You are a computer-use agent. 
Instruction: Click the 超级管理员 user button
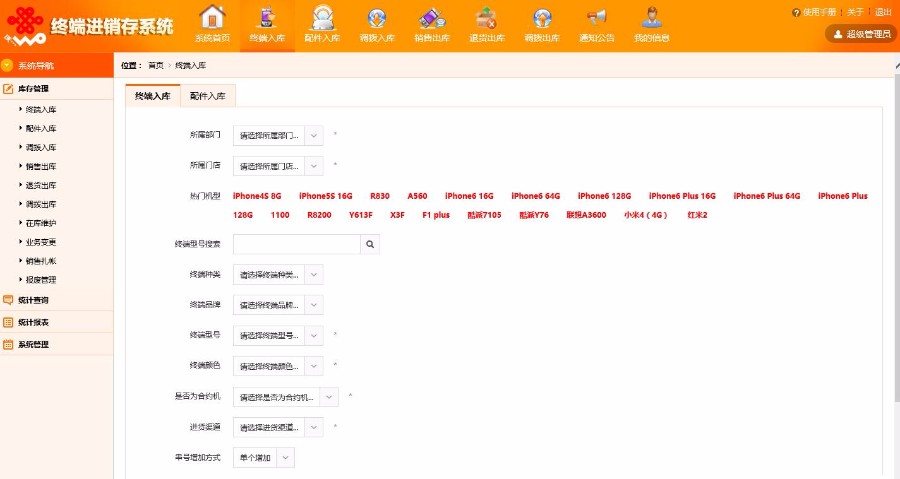(861, 34)
